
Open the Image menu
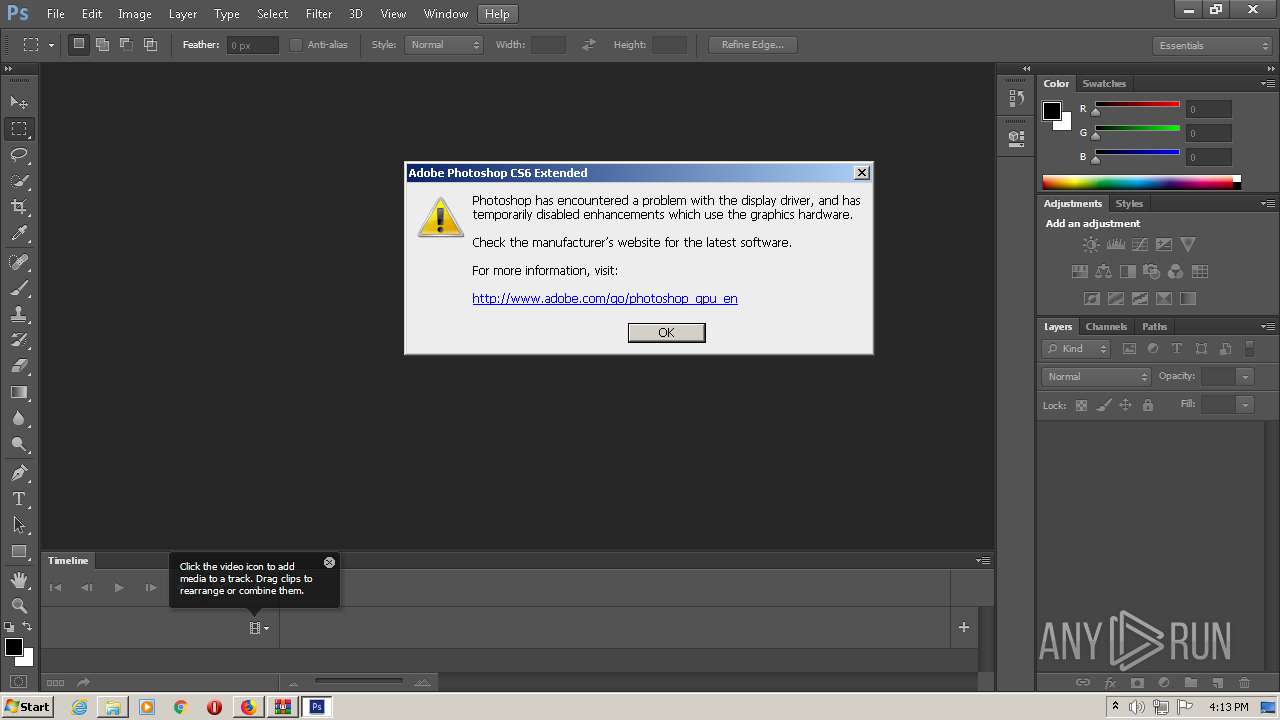point(135,14)
